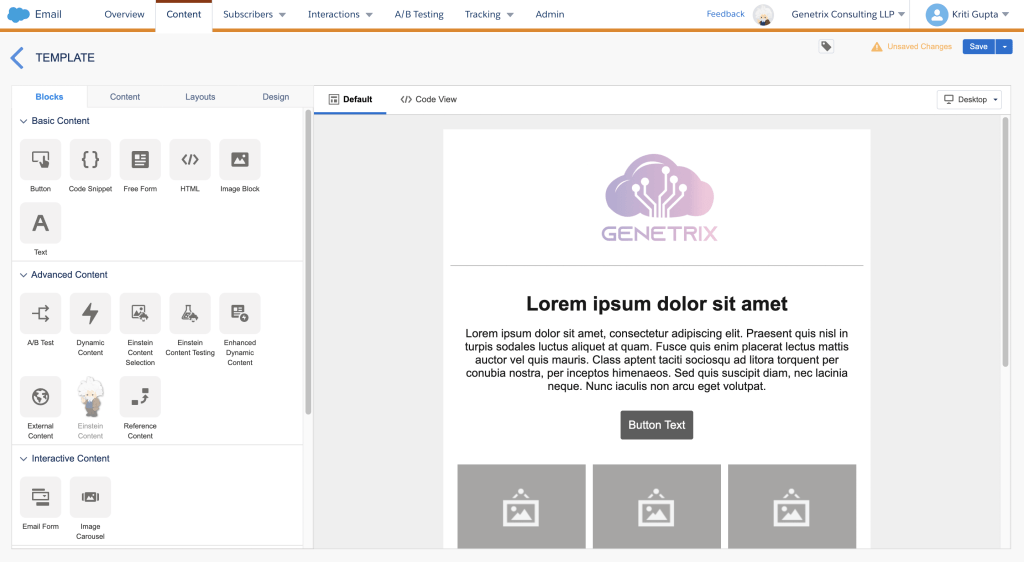Select the Code Snippet block
Viewport: 1024px width, 562px height.
pyautogui.click(x=90, y=159)
